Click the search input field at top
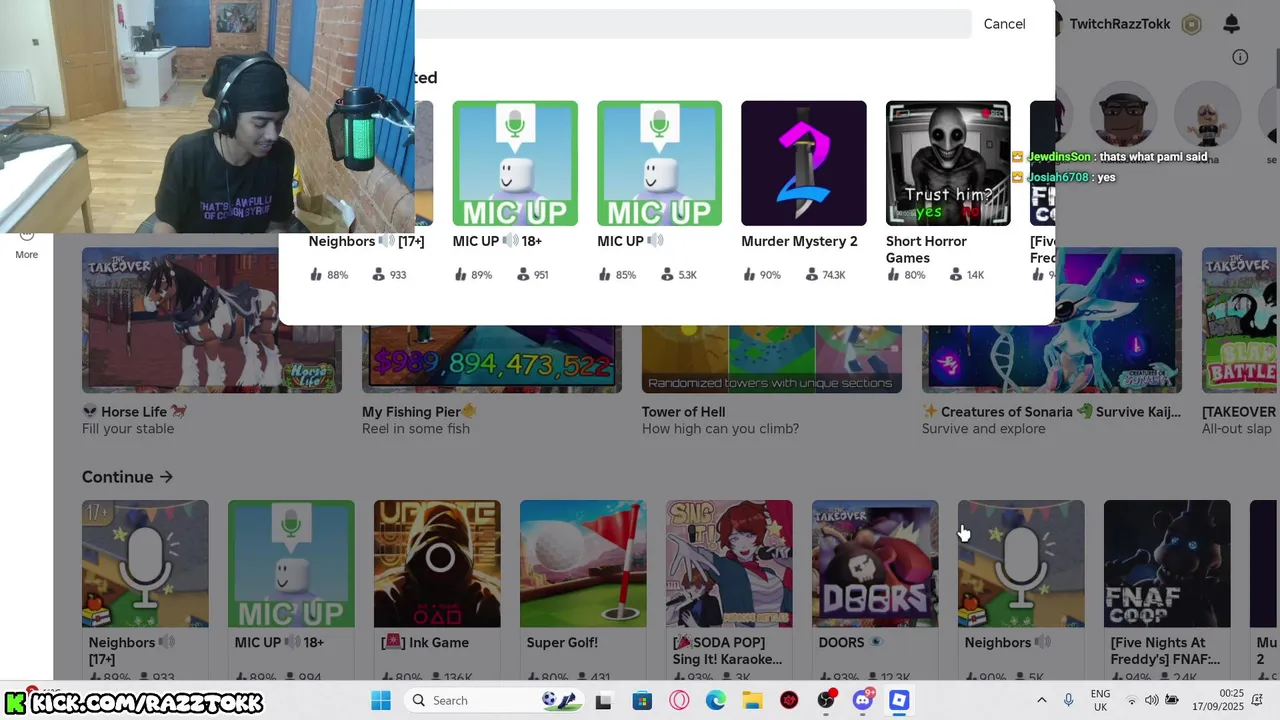The image size is (1280, 720). point(693,24)
